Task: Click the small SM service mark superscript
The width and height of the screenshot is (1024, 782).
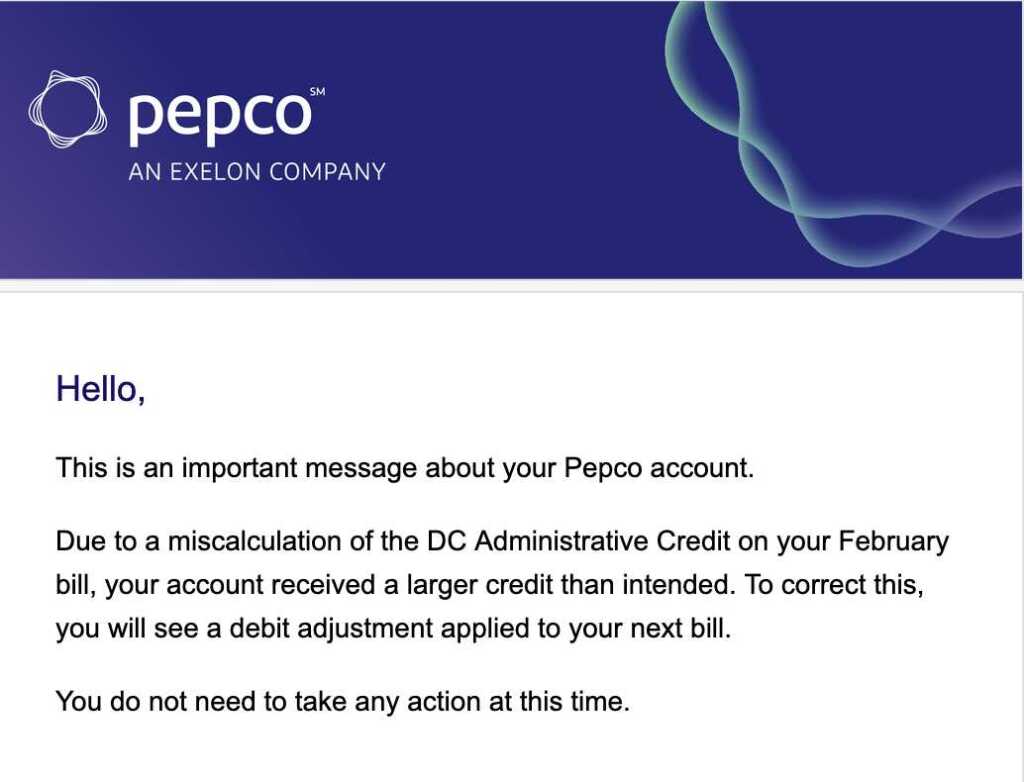Action: pos(317,92)
